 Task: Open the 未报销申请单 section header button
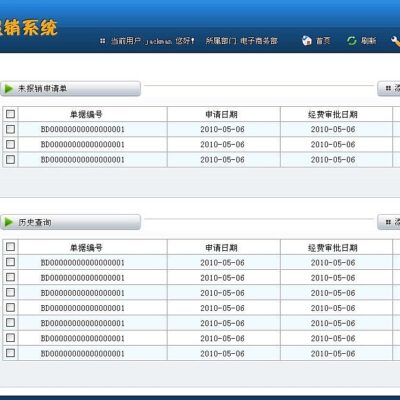pyautogui.click(x=70, y=89)
